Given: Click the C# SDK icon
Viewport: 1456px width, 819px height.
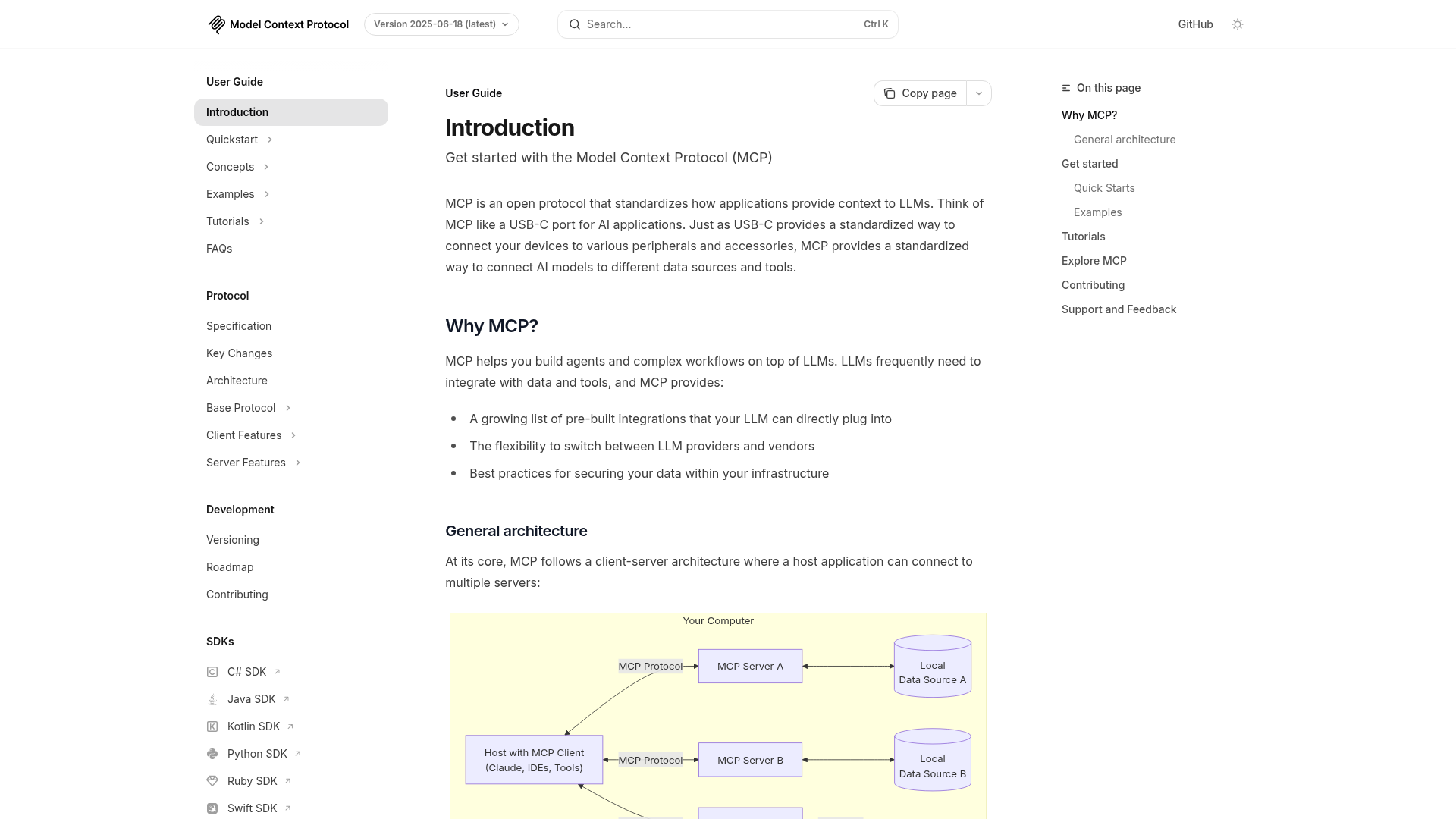Looking at the screenshot, I should pyautogui.click(x=212, y=672).
